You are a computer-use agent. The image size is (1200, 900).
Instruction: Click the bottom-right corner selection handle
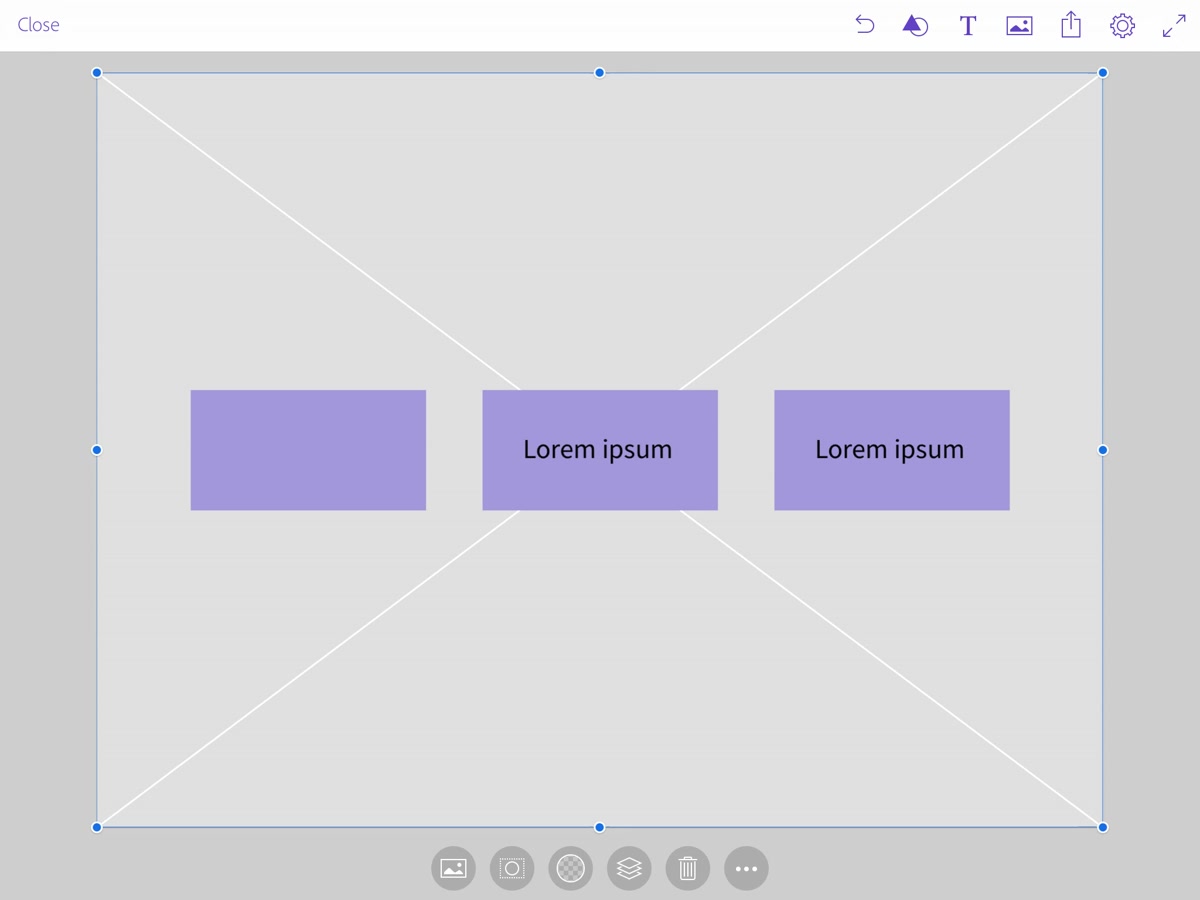pyautogui.click(x=1103, y=827)
